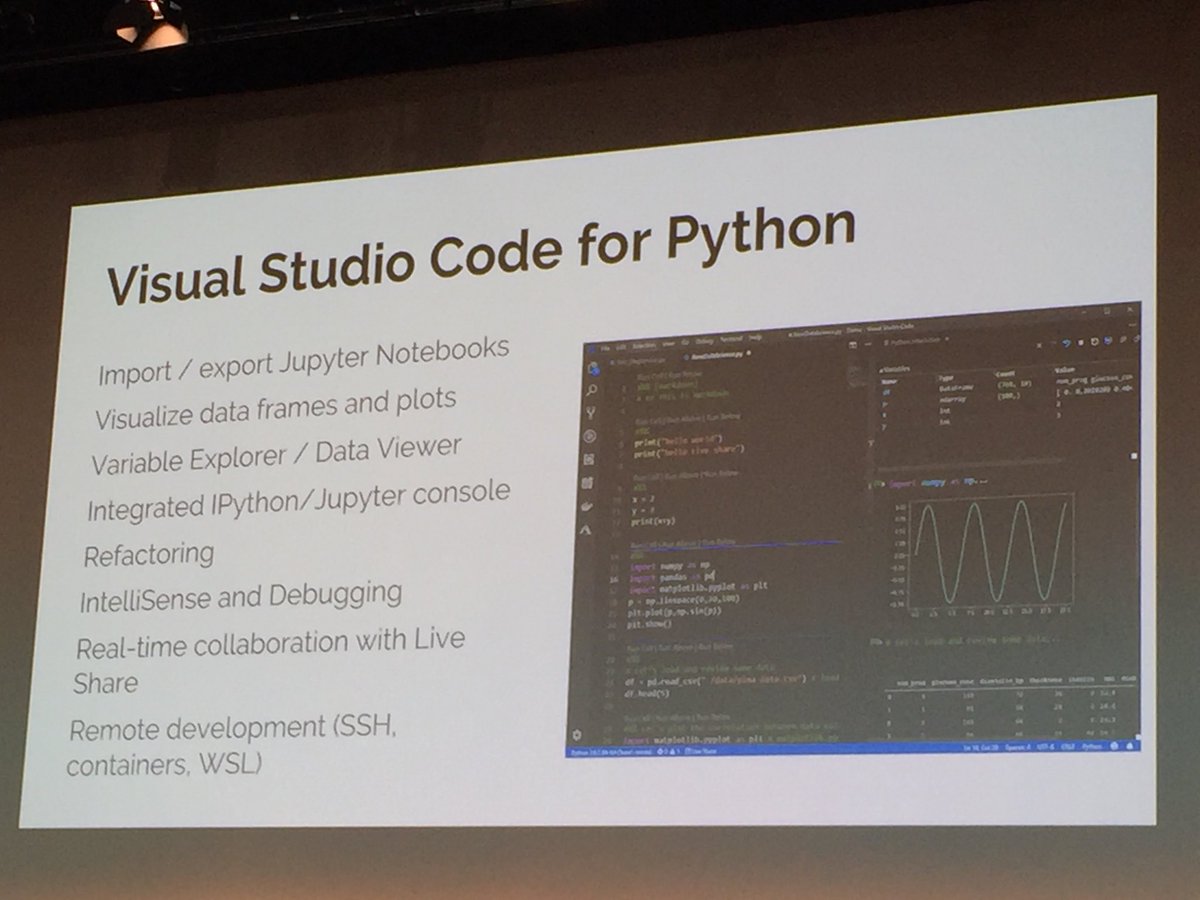Click the split editor icon
Image resolution: width=1200 pixels, height=900 pixels.
[x=853, y=345]
